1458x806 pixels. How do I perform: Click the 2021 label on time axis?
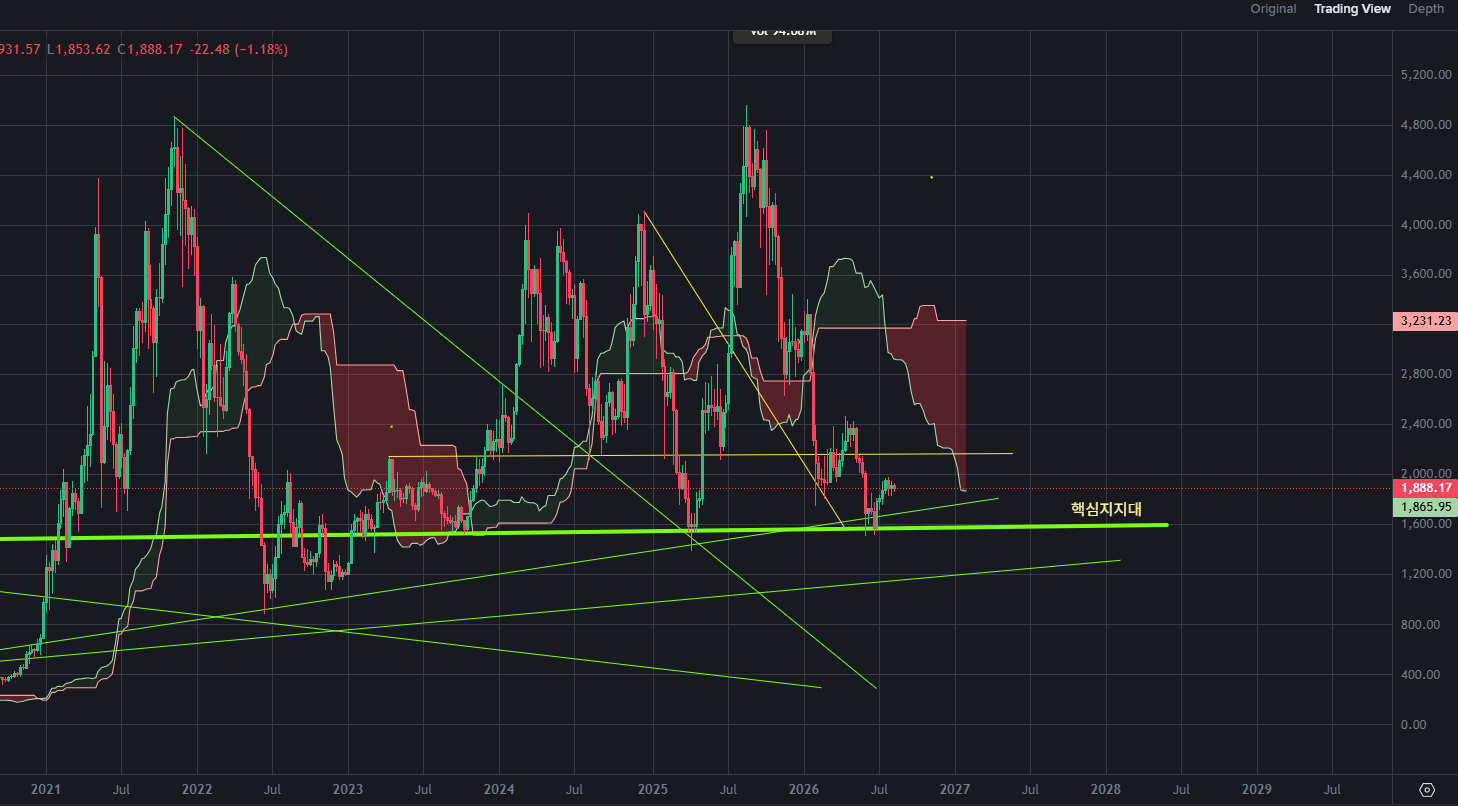tap(46, 788)
